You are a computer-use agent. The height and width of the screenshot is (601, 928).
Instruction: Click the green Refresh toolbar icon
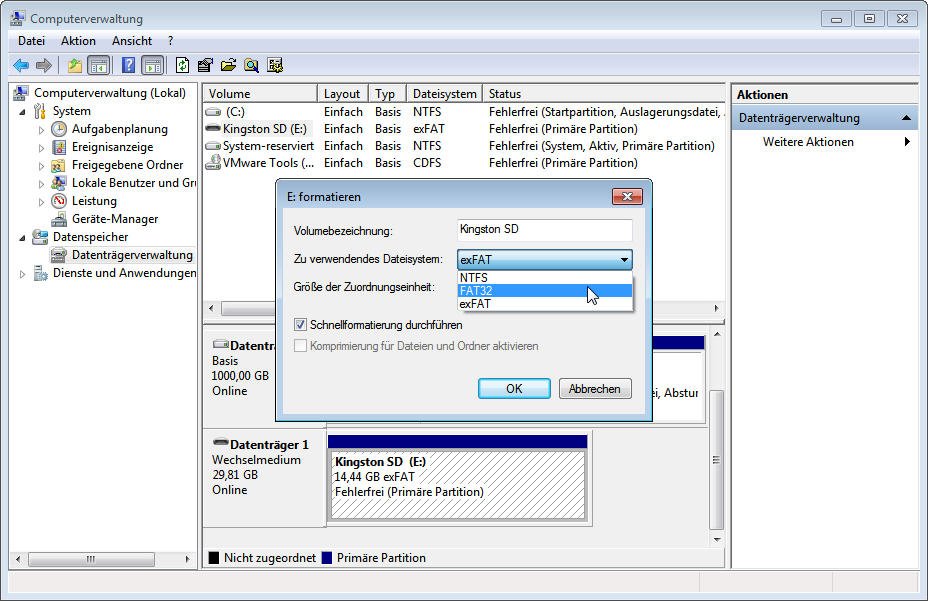[x=182, y=65]
